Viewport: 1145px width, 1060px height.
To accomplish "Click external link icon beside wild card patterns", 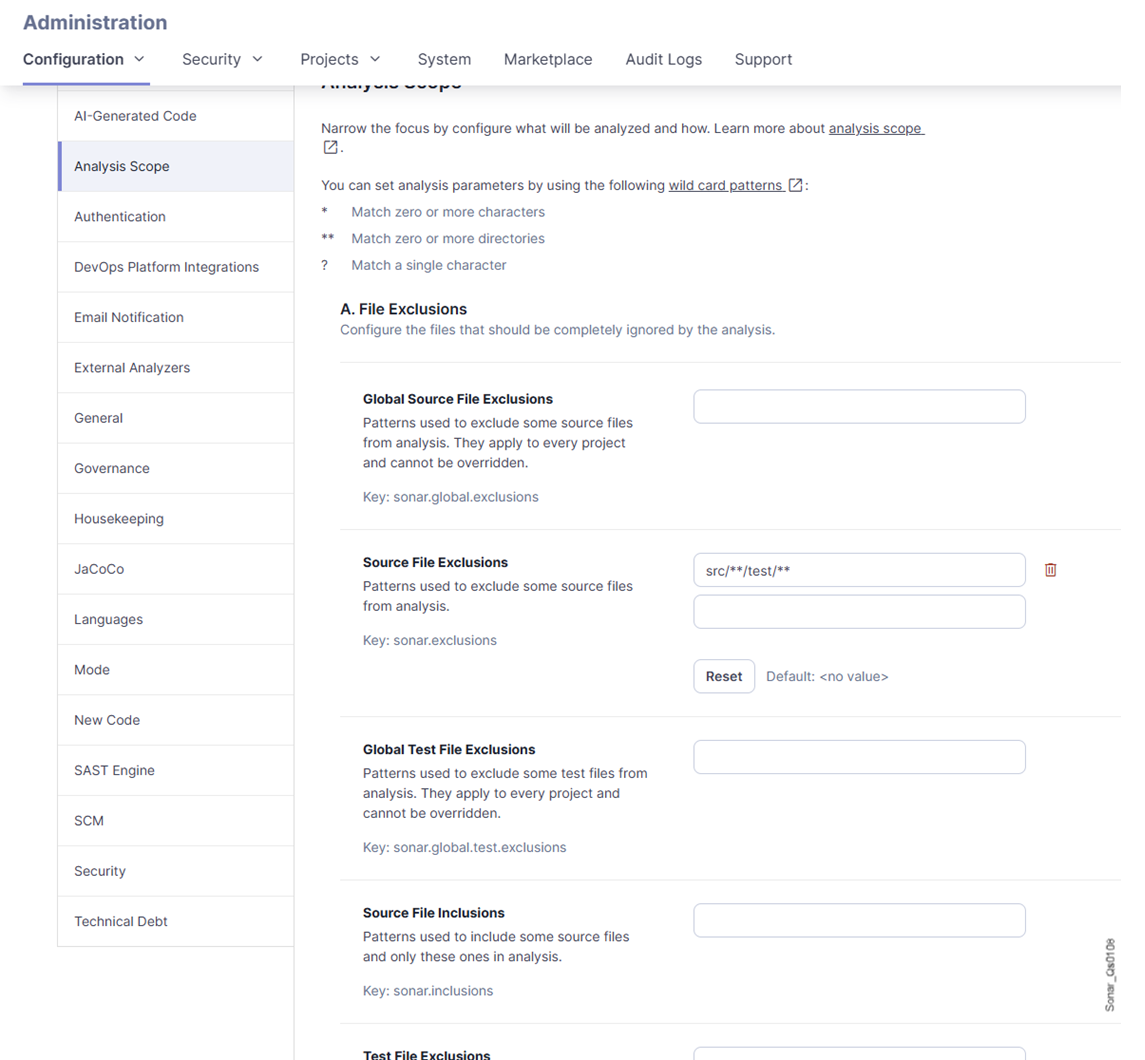I will pos(796,185).
